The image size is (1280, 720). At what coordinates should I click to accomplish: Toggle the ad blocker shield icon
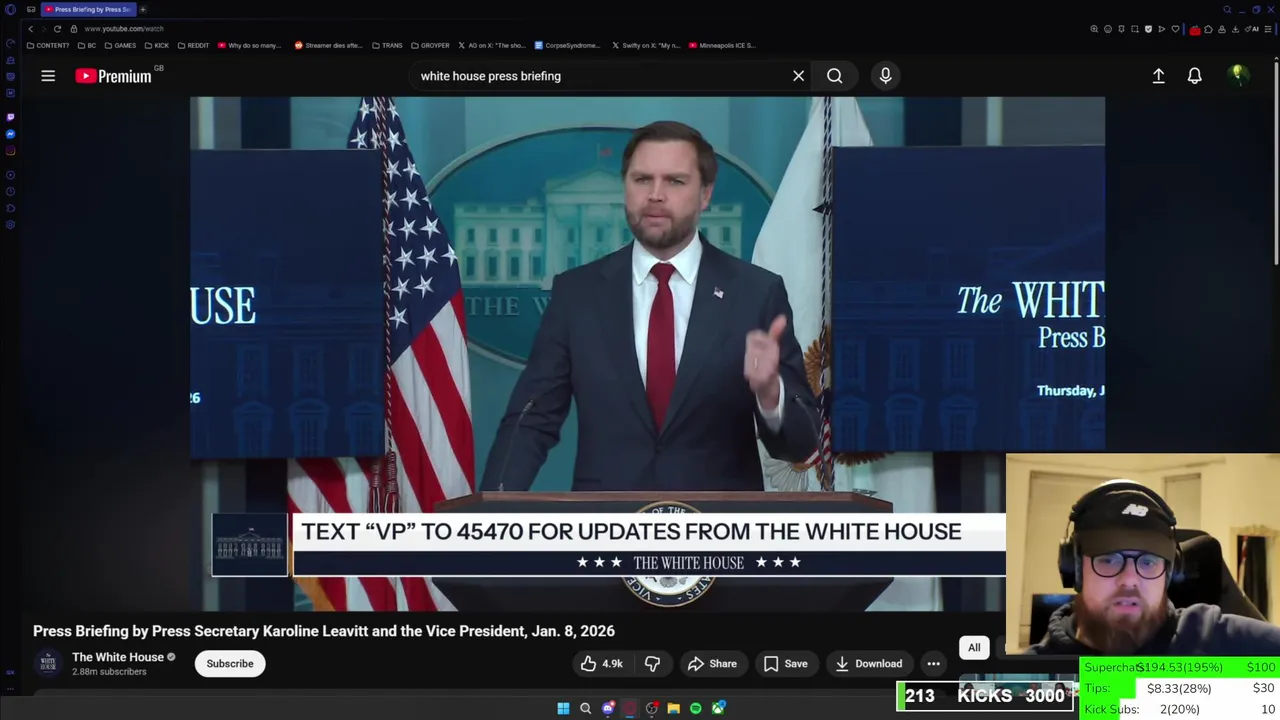[1148, 29]
